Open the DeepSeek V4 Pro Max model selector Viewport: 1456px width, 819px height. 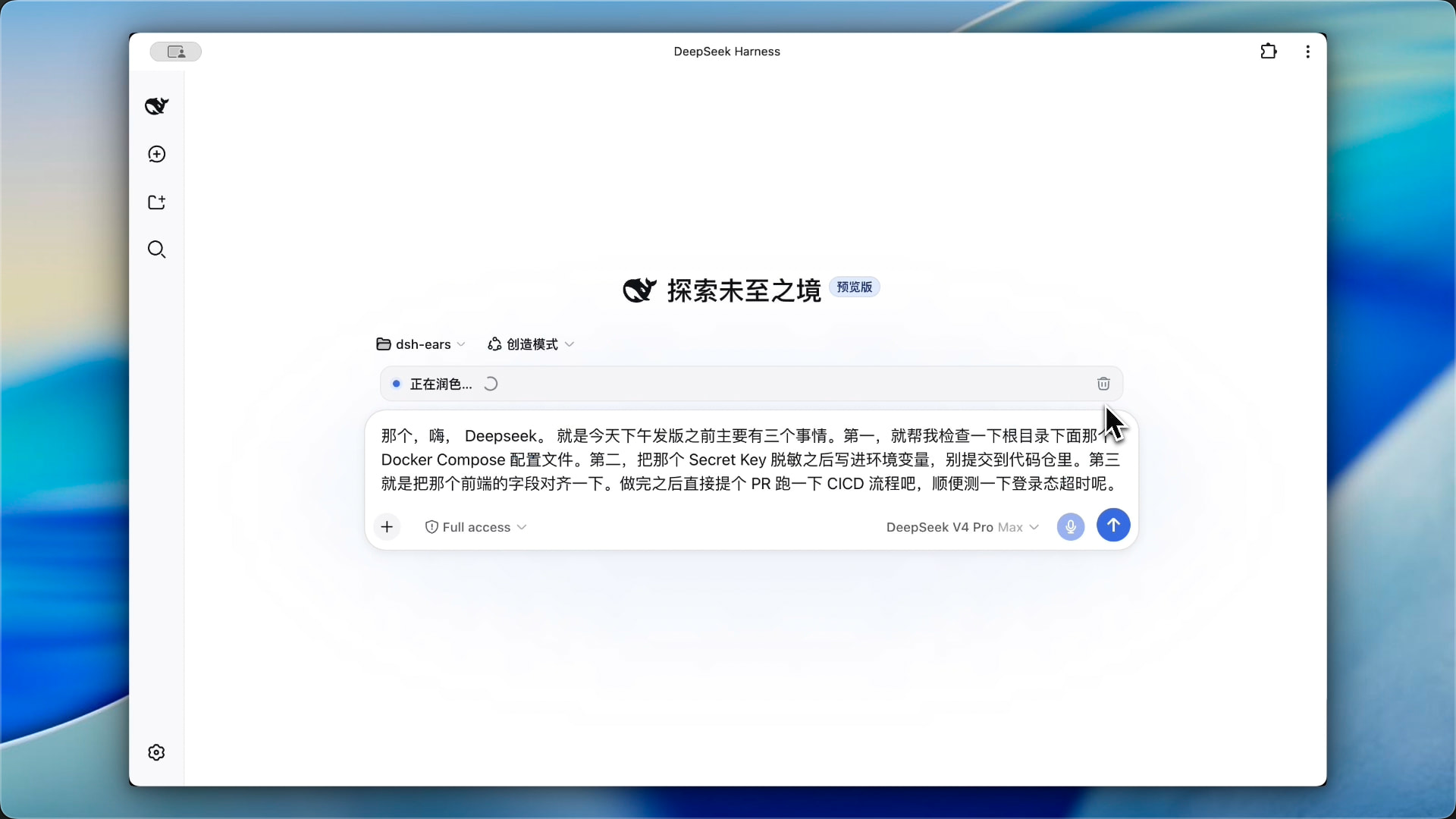click(x=962, y=527)
